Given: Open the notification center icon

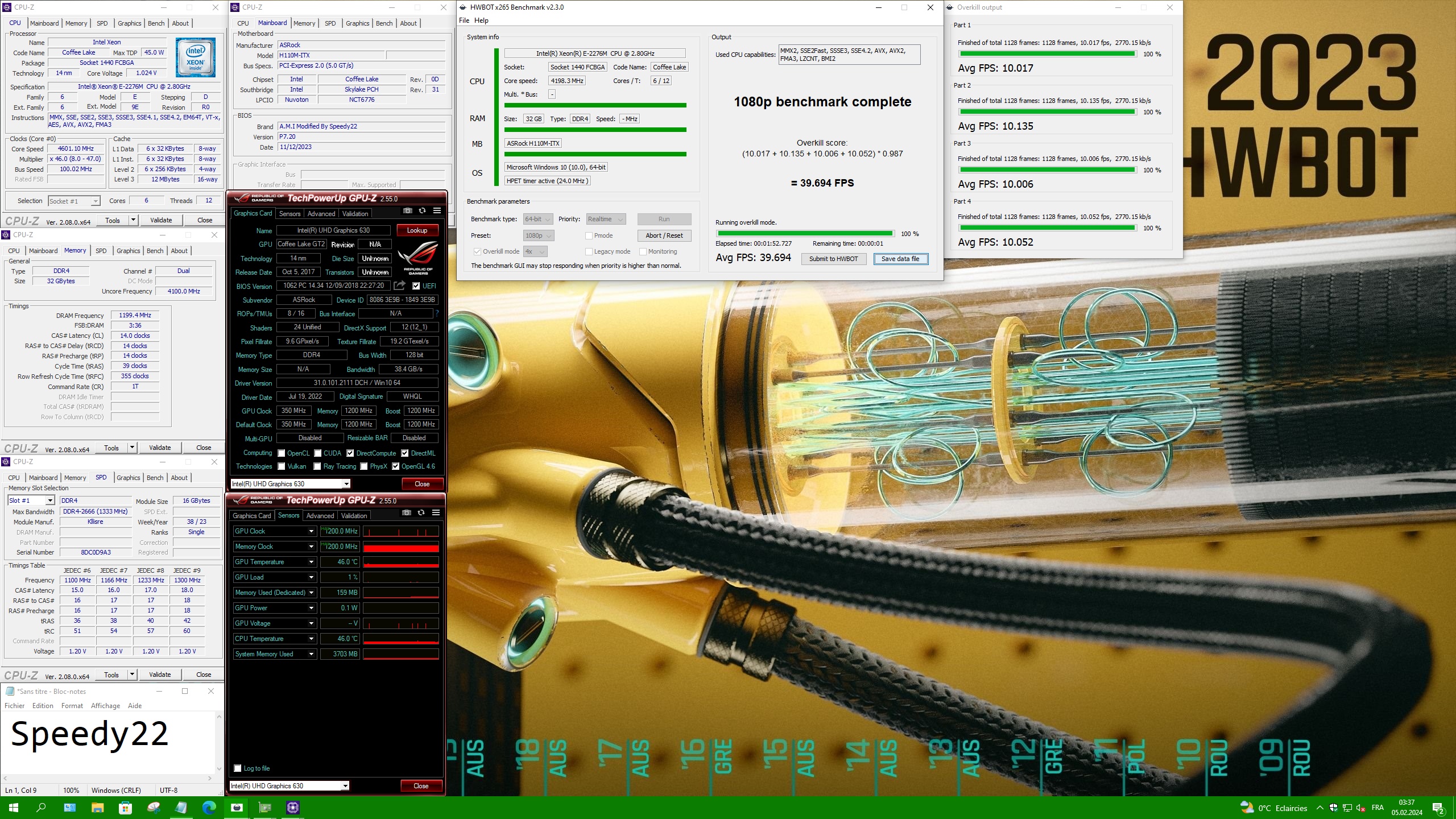Looking at the screenshot, I should tap(1438, 808).
